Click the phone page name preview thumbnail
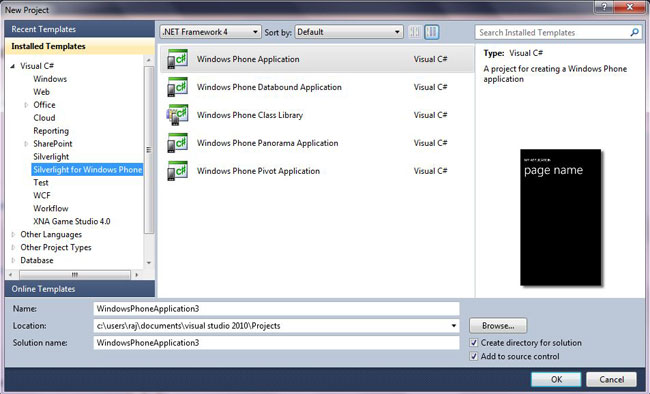Image resolution: width=650 pixels, height=394 pixels. point(560,217)
